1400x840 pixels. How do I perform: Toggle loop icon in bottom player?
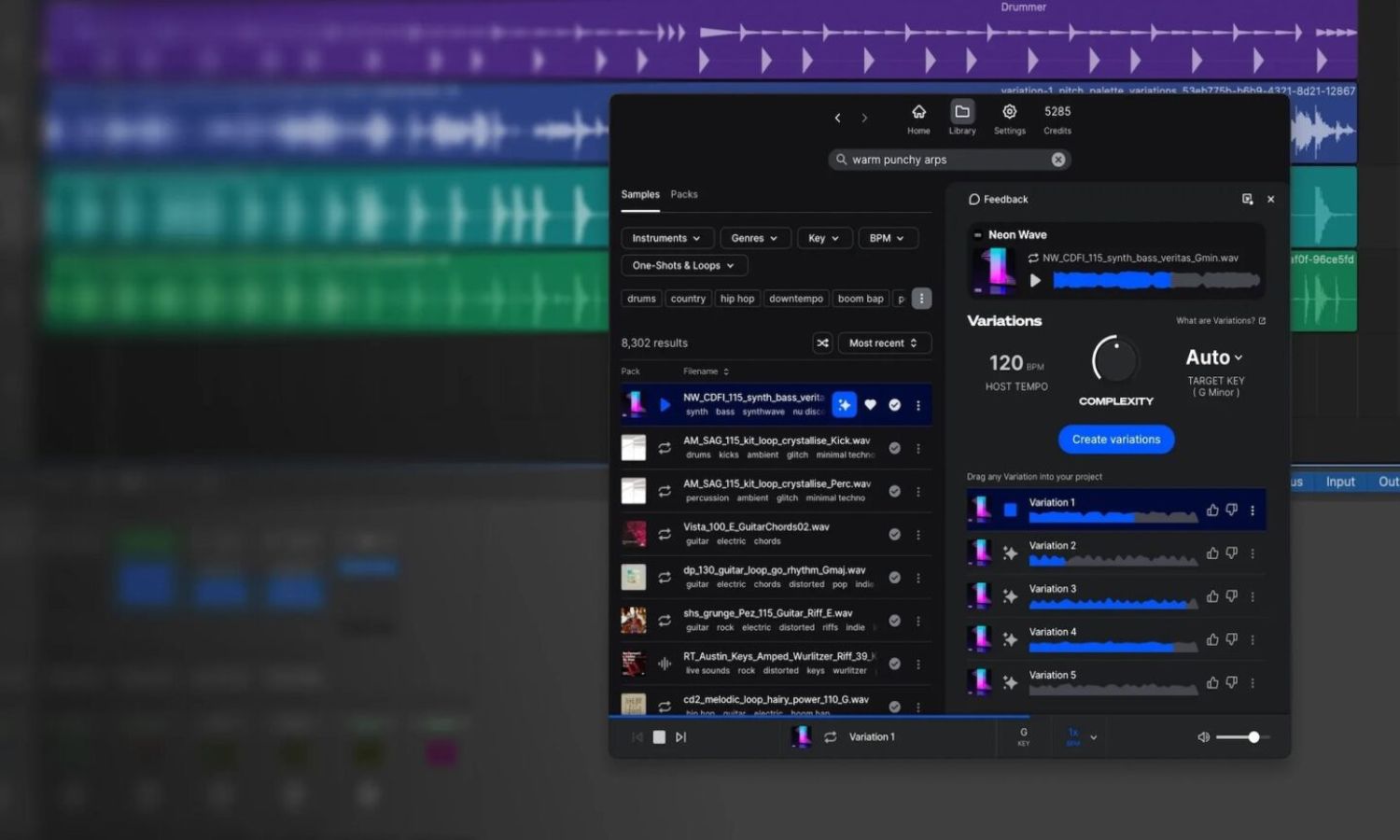(830, 737)
